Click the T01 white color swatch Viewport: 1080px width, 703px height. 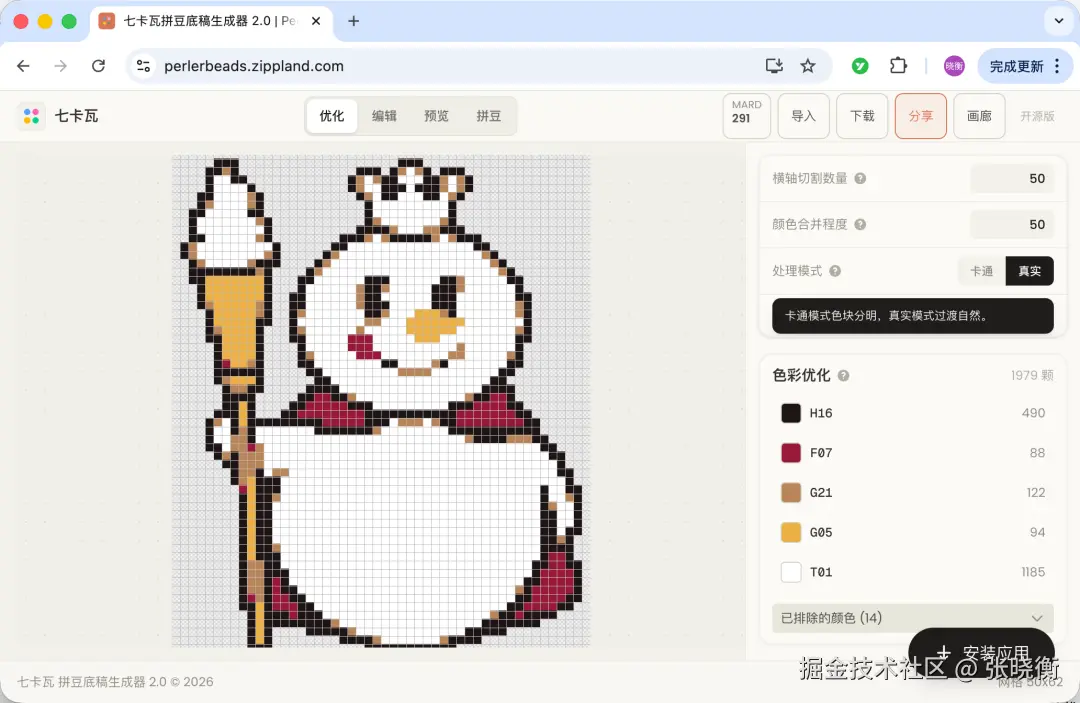791,572
